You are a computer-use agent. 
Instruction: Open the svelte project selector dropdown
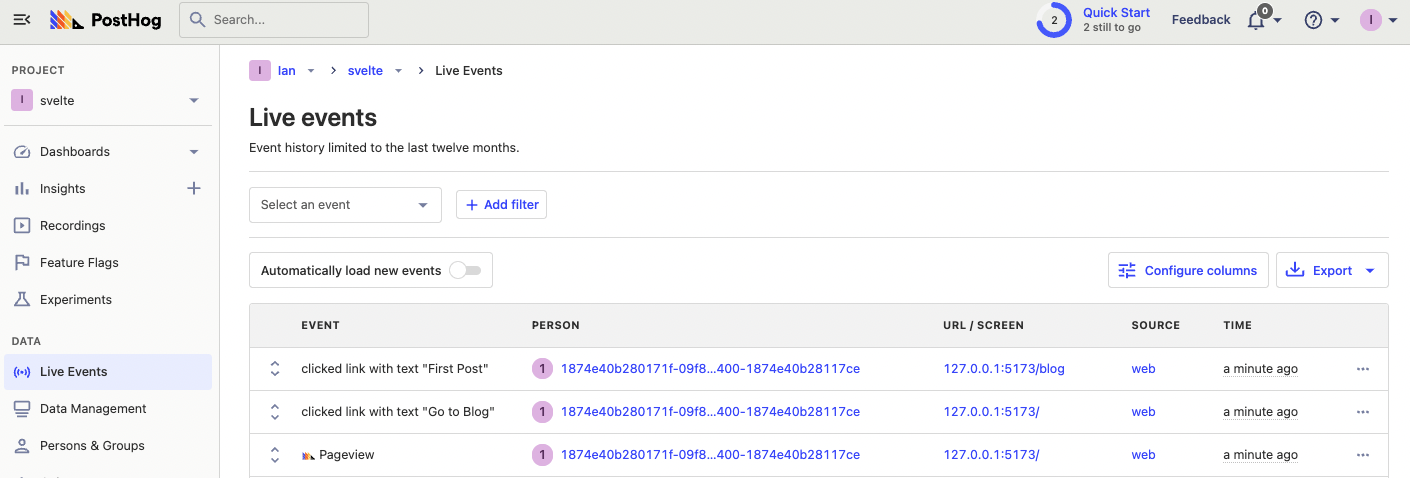pos(105,100)
